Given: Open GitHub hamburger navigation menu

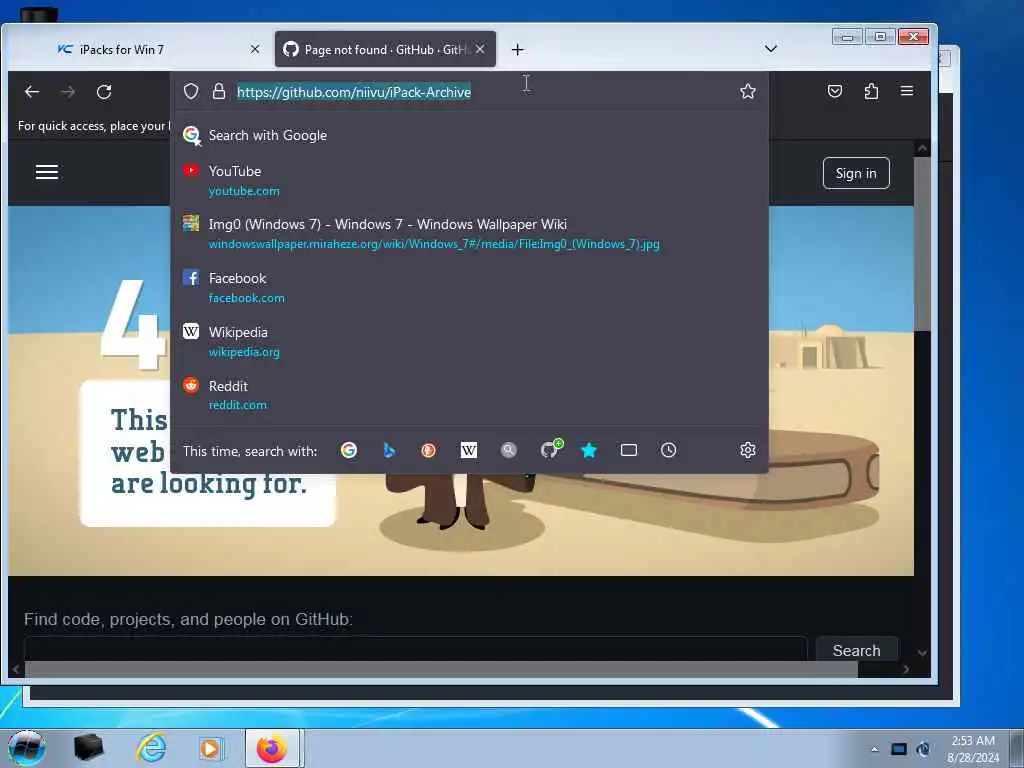Looking at the screenshot, I should pos(47,172).
